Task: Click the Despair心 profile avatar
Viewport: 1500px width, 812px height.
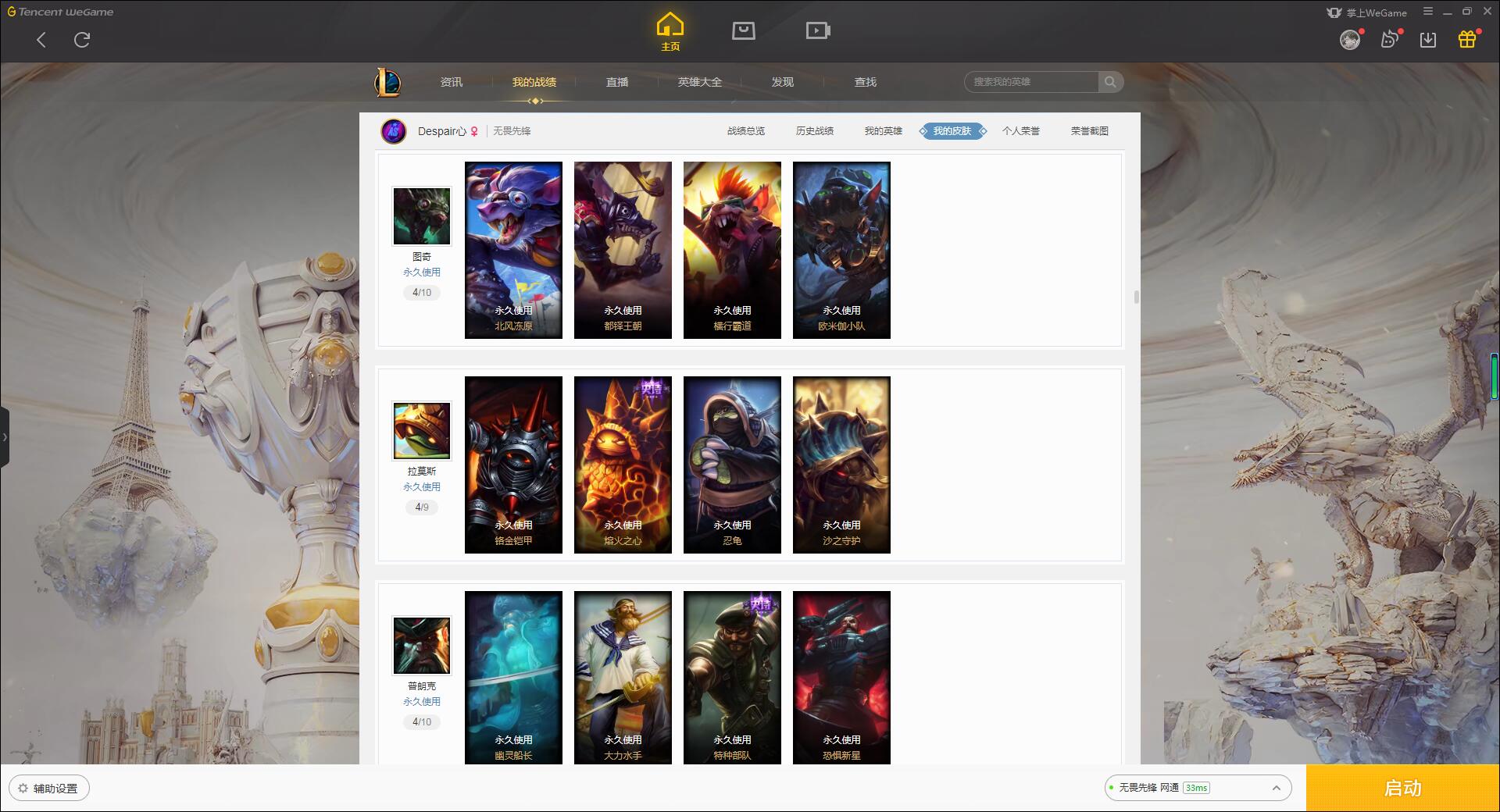Action: click(x=394, y=131)
